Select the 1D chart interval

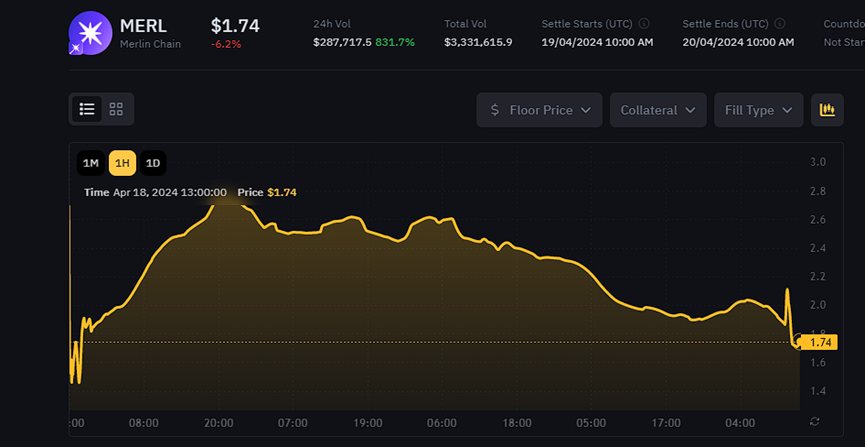coord(153,163)
